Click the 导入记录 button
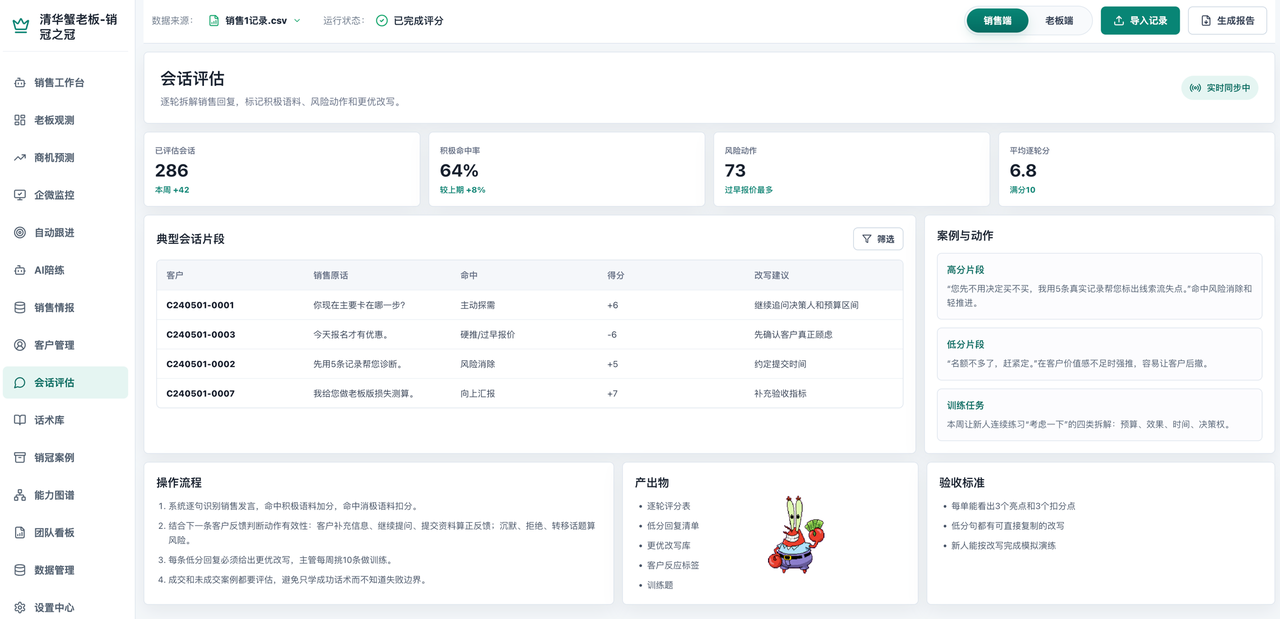 pos(1140,20)
